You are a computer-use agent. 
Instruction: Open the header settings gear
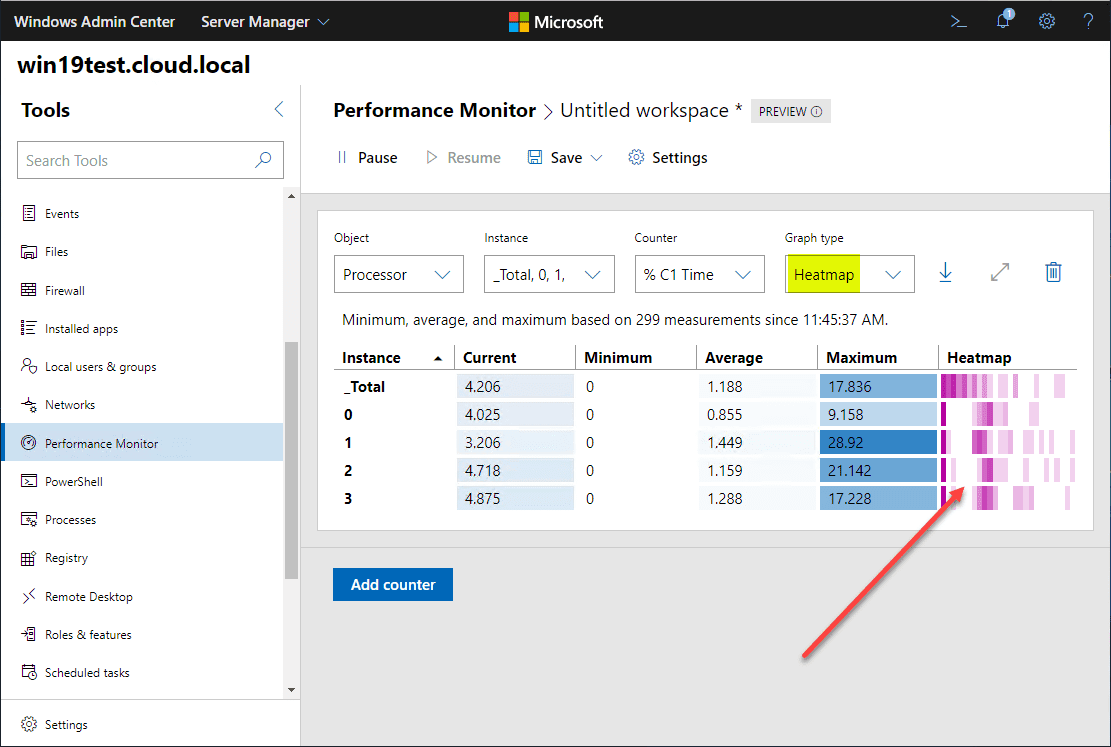pyautogui.click(x=1046, y=21)
